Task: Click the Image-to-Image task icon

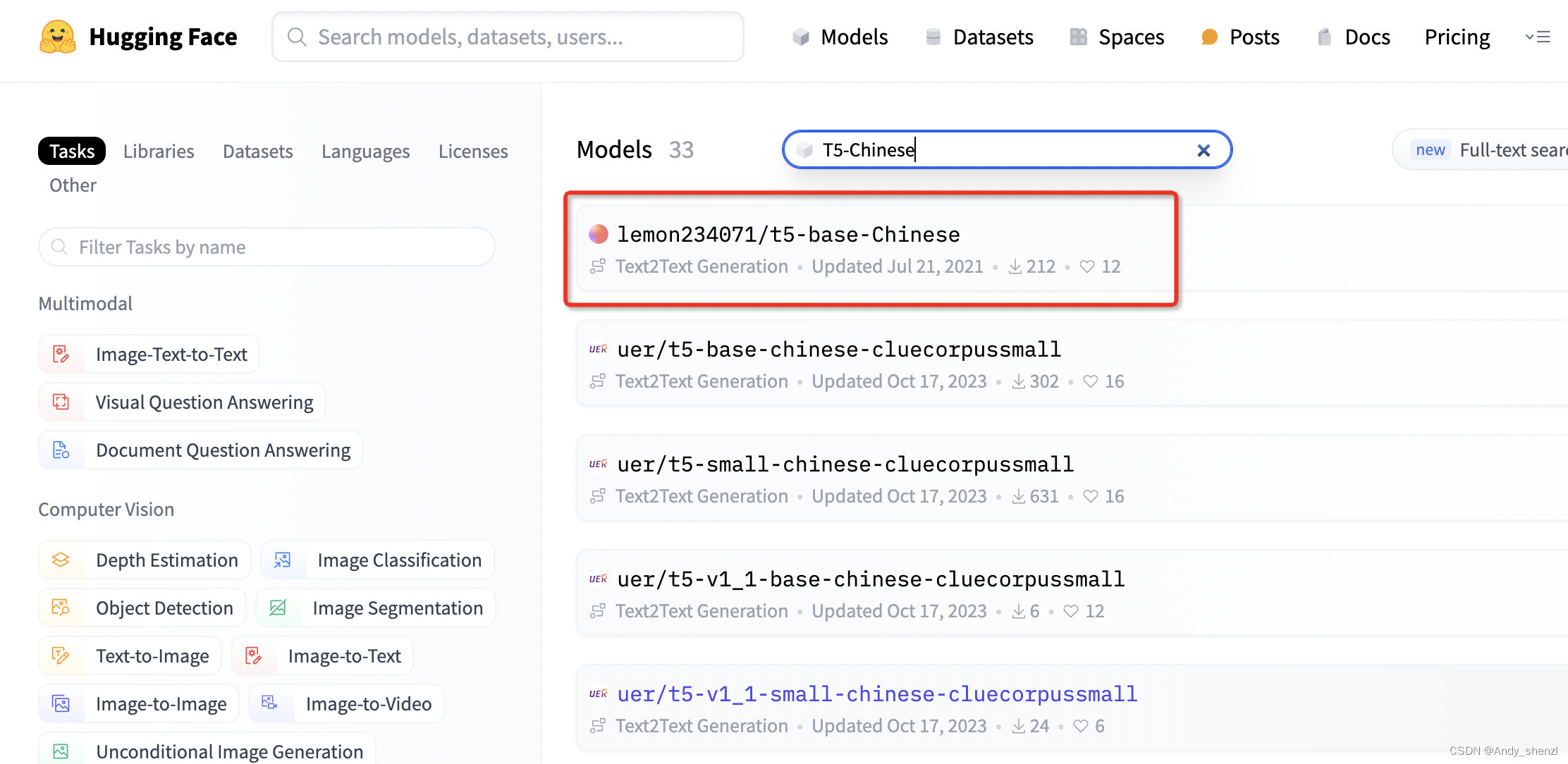Action: pos(61,703)
